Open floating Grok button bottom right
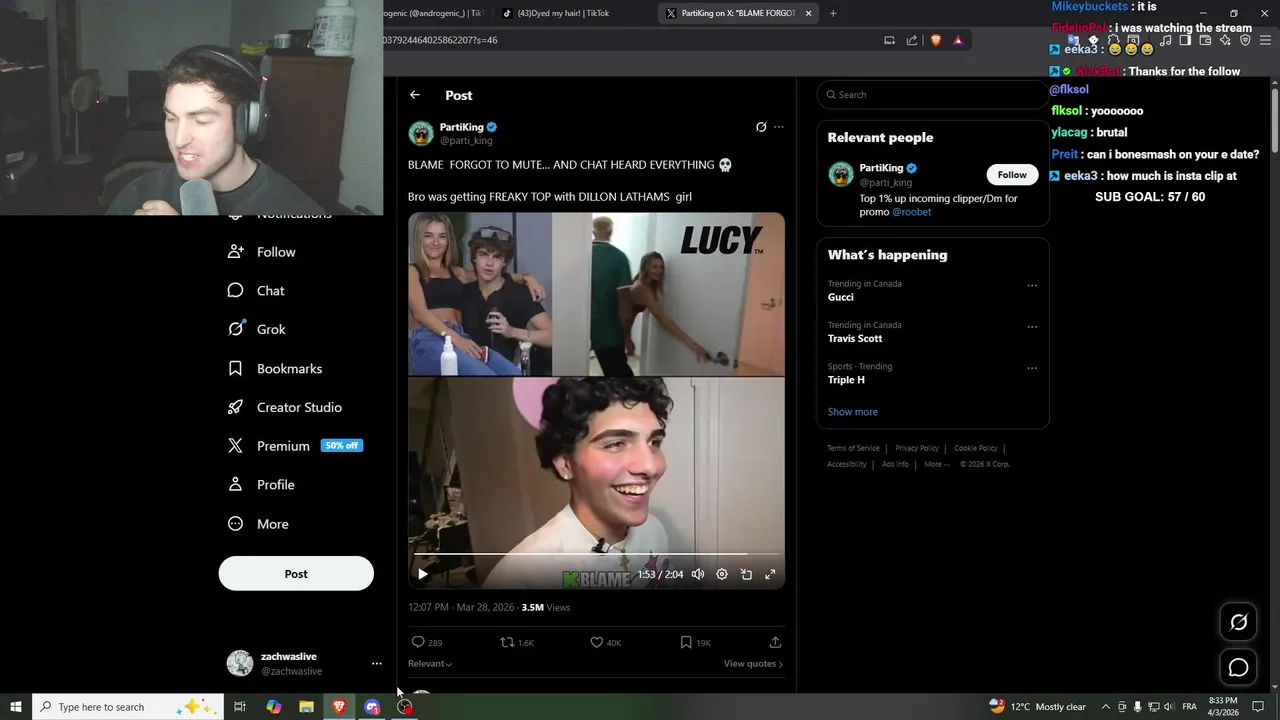 coord(1238,622)
